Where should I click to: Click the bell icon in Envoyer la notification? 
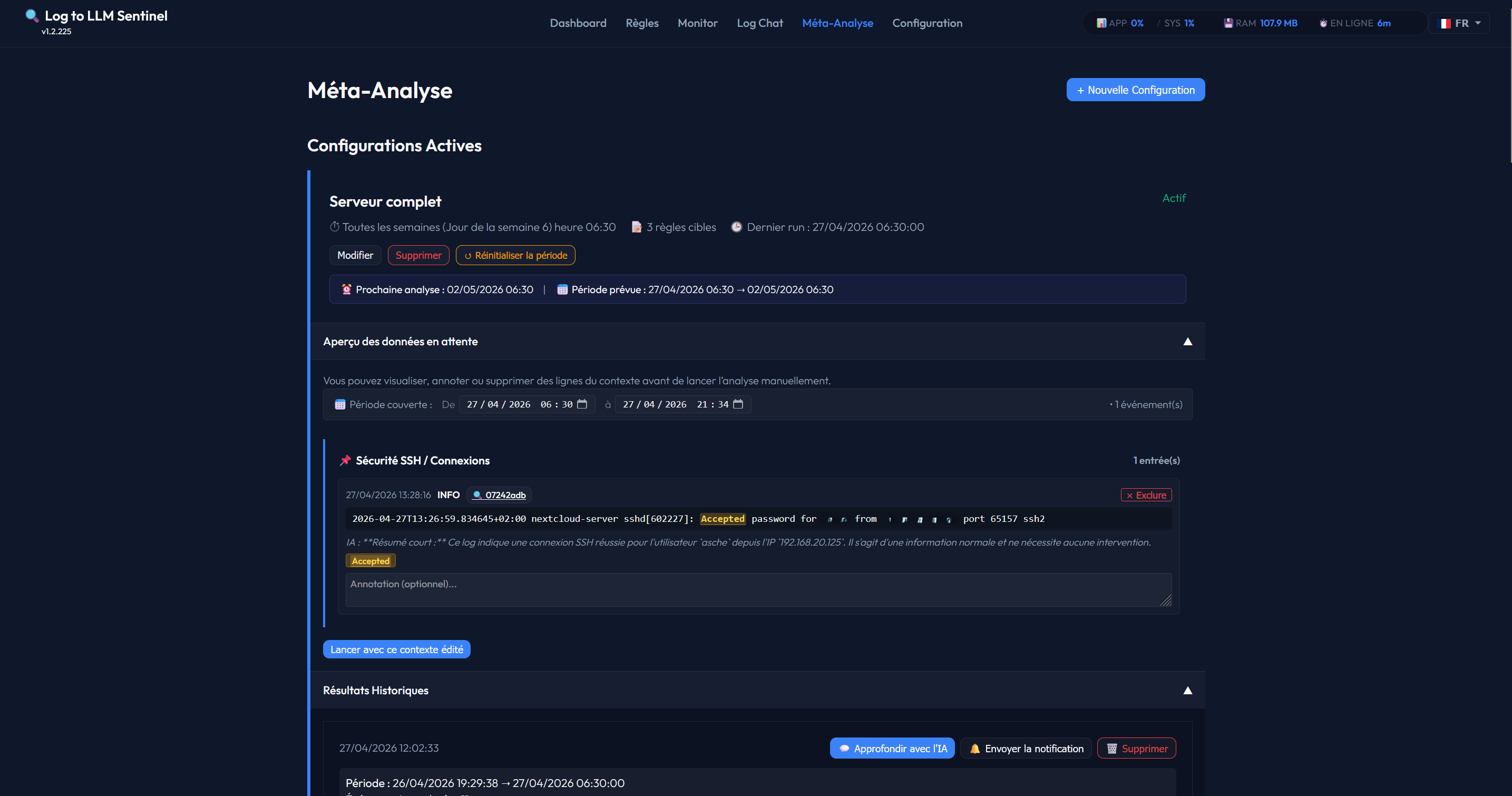coord(975,749)
